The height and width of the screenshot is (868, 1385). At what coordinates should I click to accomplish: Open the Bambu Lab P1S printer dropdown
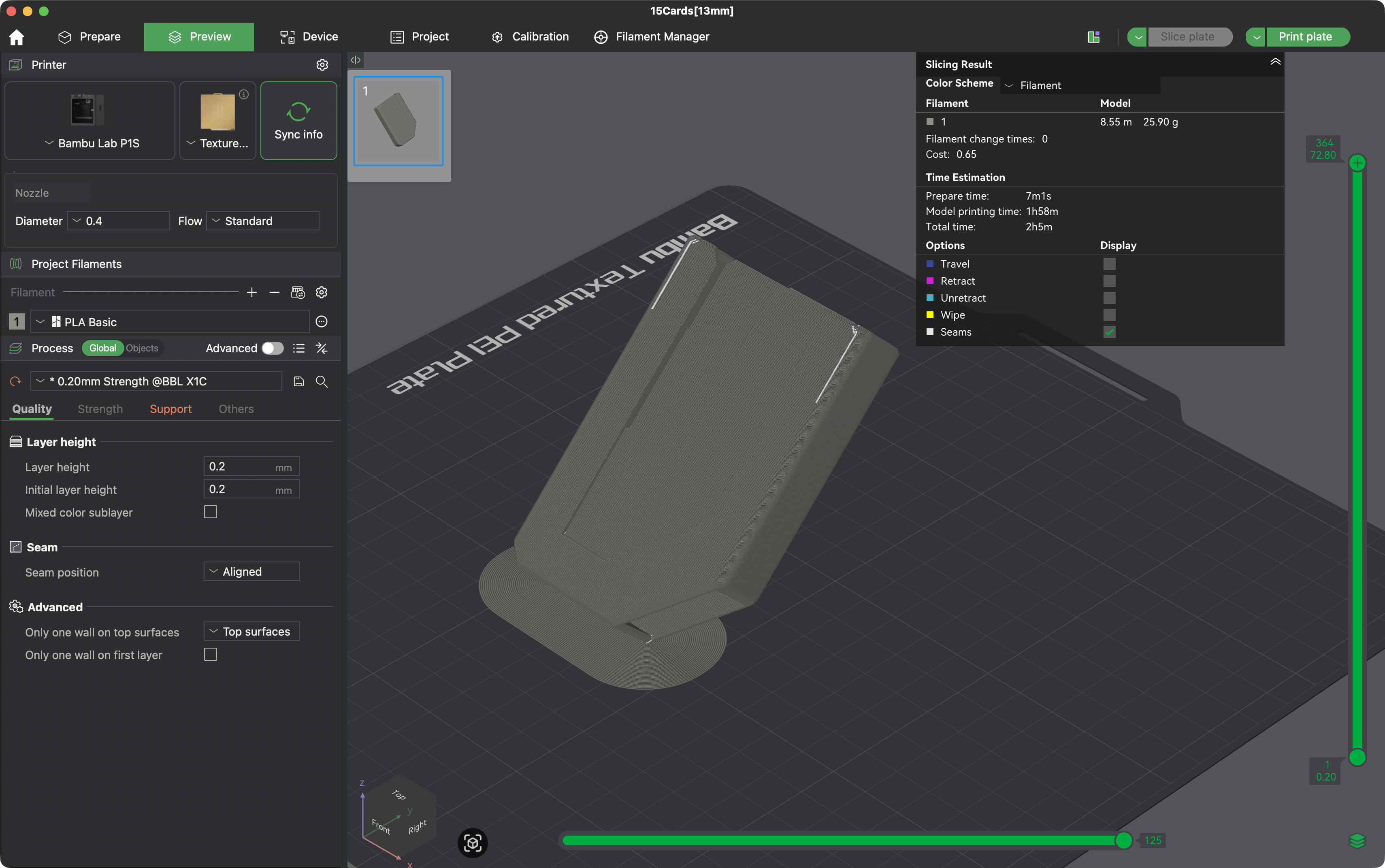(90, 121)
